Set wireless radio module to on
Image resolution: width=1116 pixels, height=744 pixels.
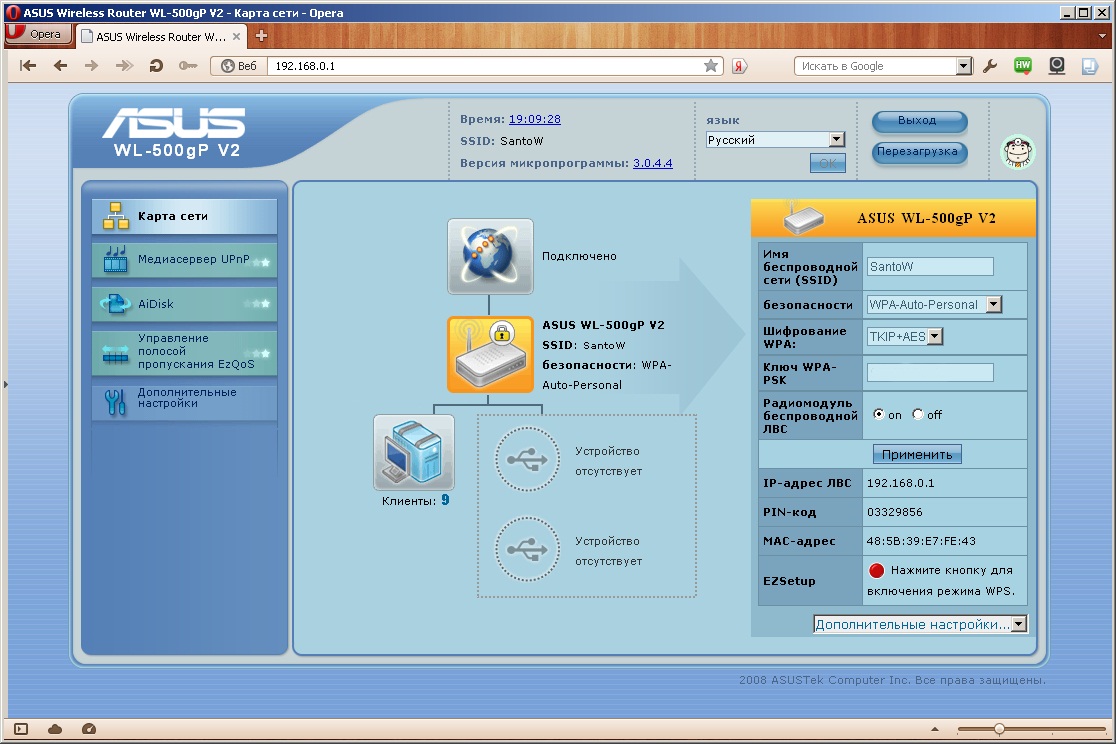tap(879, 415)
